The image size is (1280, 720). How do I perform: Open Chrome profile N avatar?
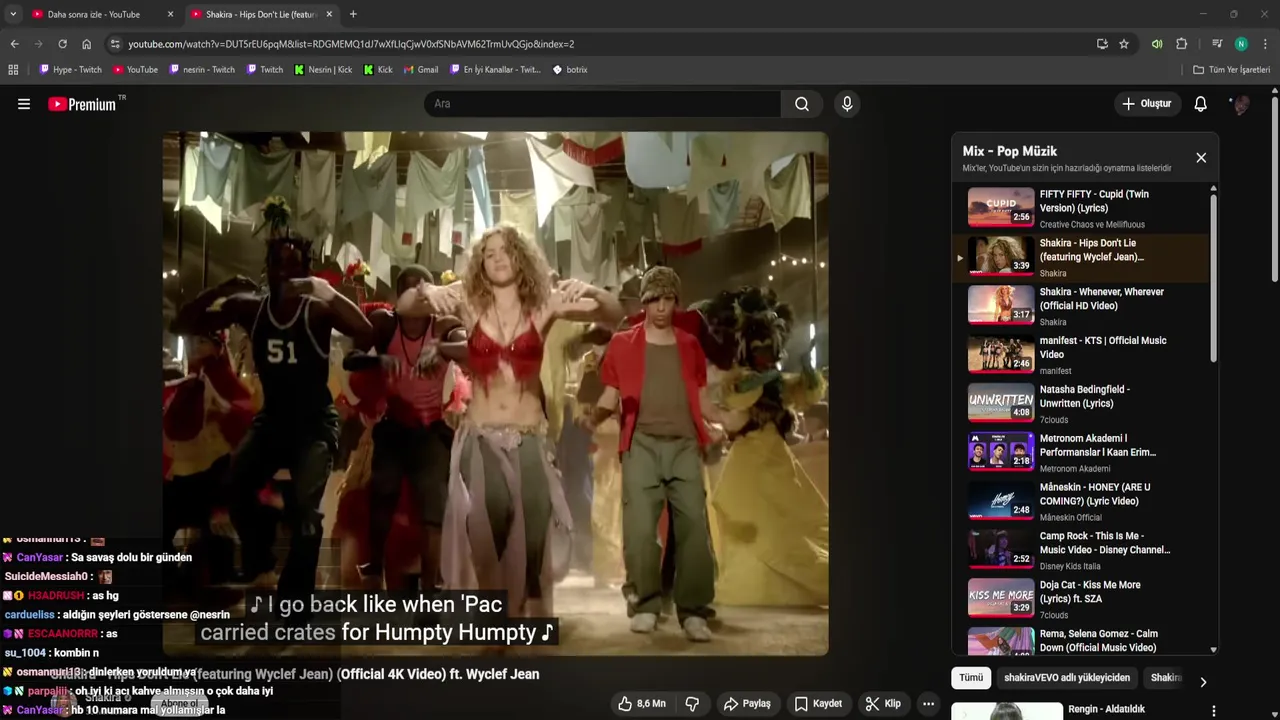[1241, 44]
